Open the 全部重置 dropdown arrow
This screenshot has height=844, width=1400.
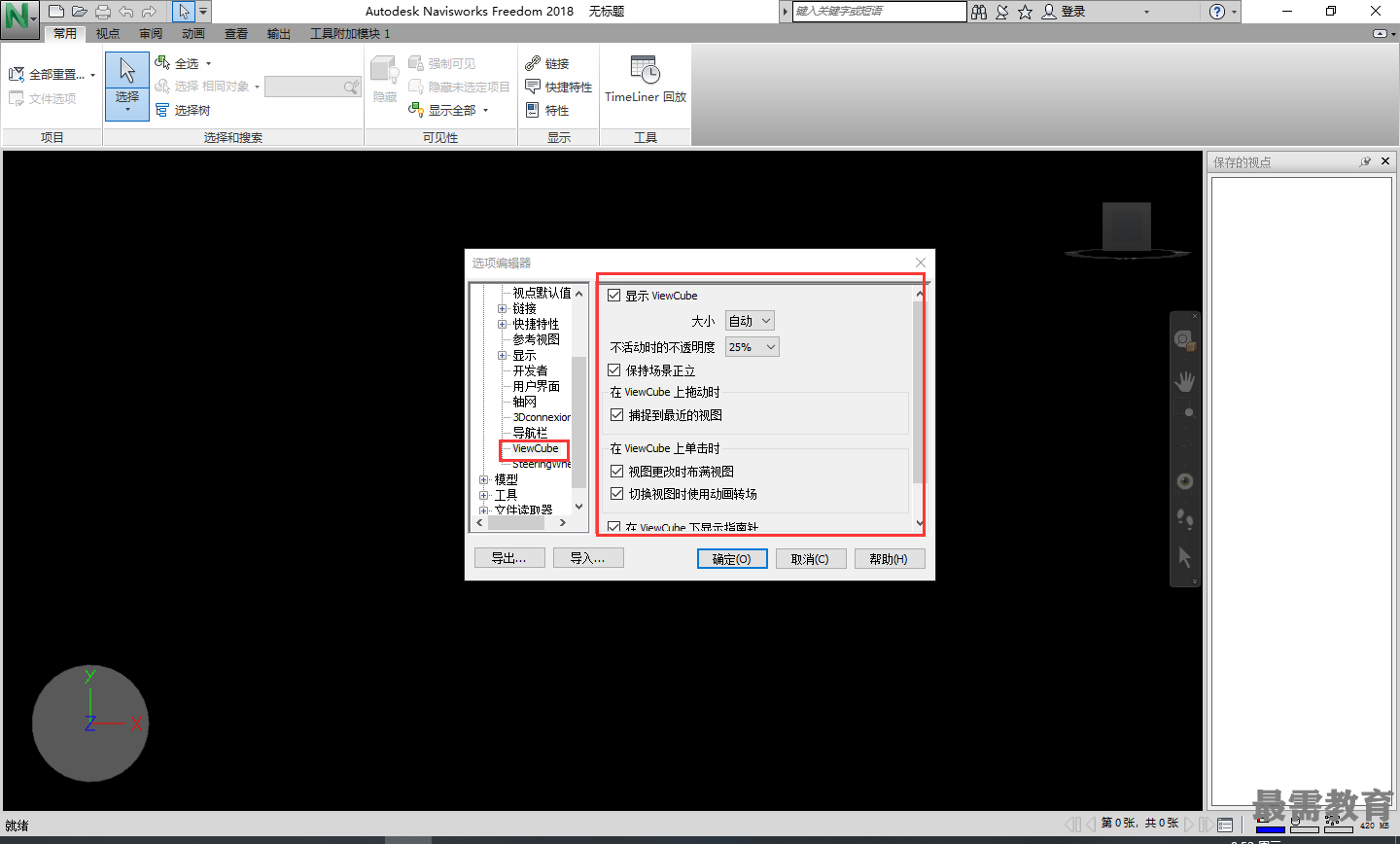(92, 75)
